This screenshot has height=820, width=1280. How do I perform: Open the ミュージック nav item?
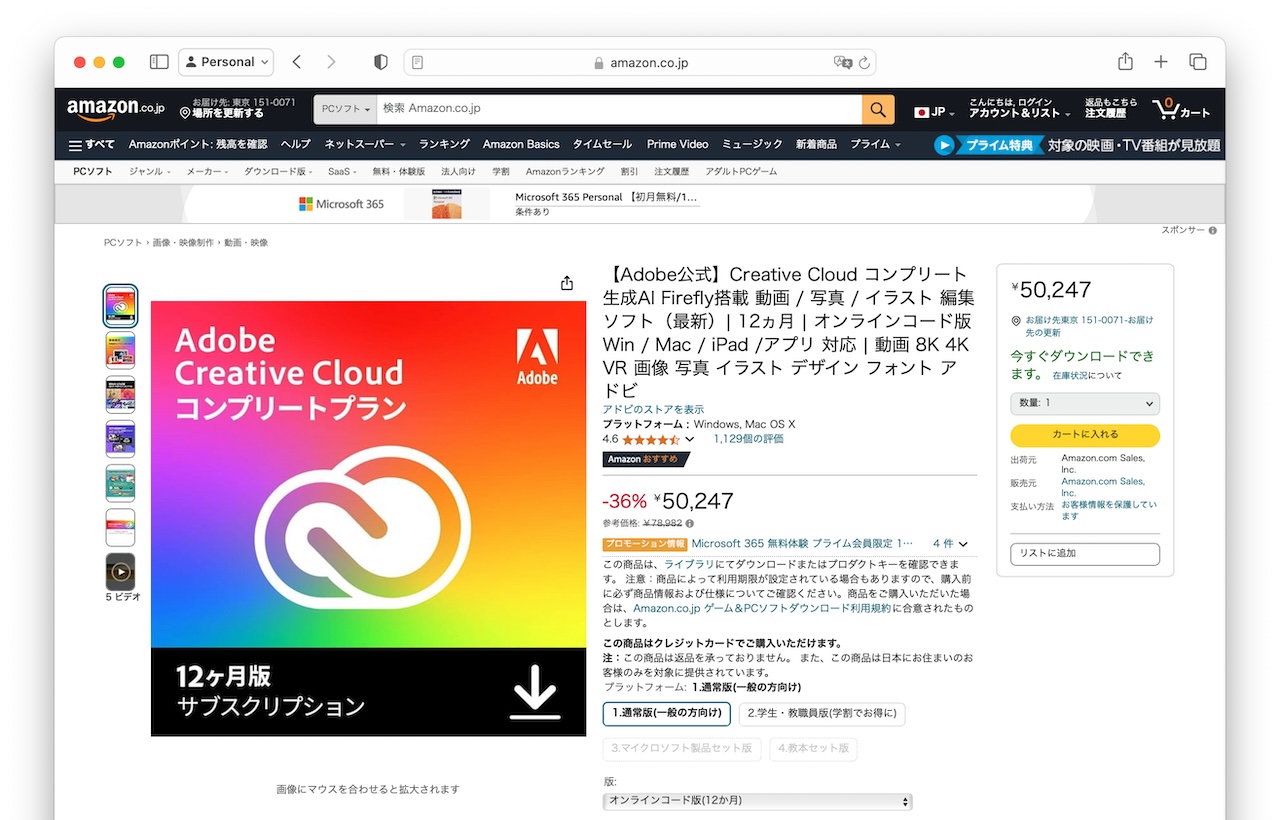[x=752, y=145]
